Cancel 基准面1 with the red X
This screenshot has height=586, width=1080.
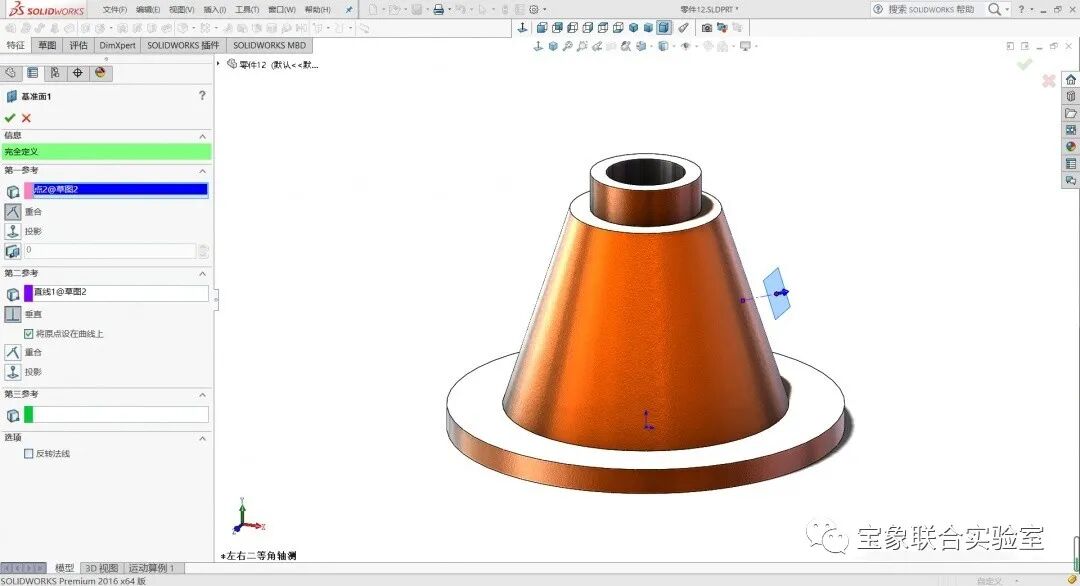[26, 118]
